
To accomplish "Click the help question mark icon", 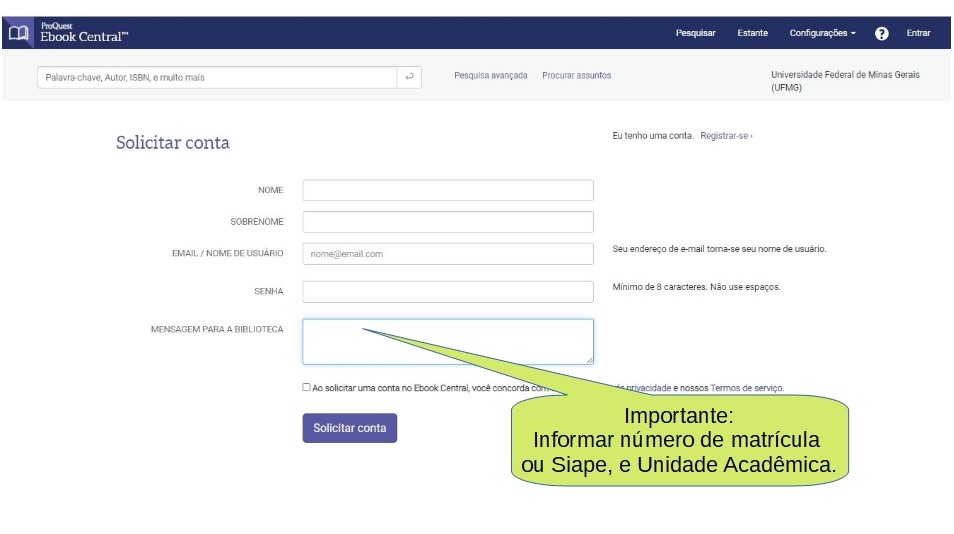I will 881,33.
